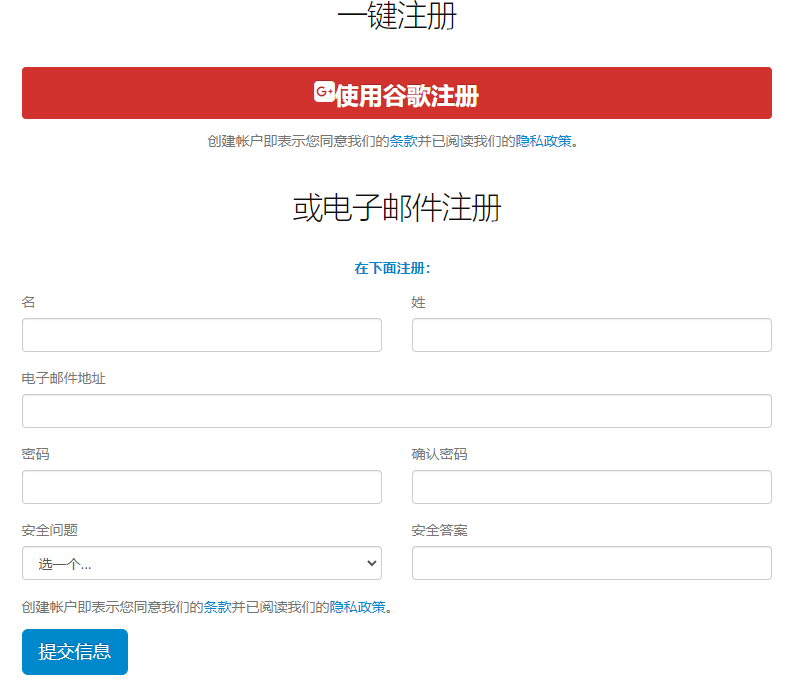The width and height of the screenshot is (806, 687).
Task: Click the 安全问题 field label
Action: point(50,530)
